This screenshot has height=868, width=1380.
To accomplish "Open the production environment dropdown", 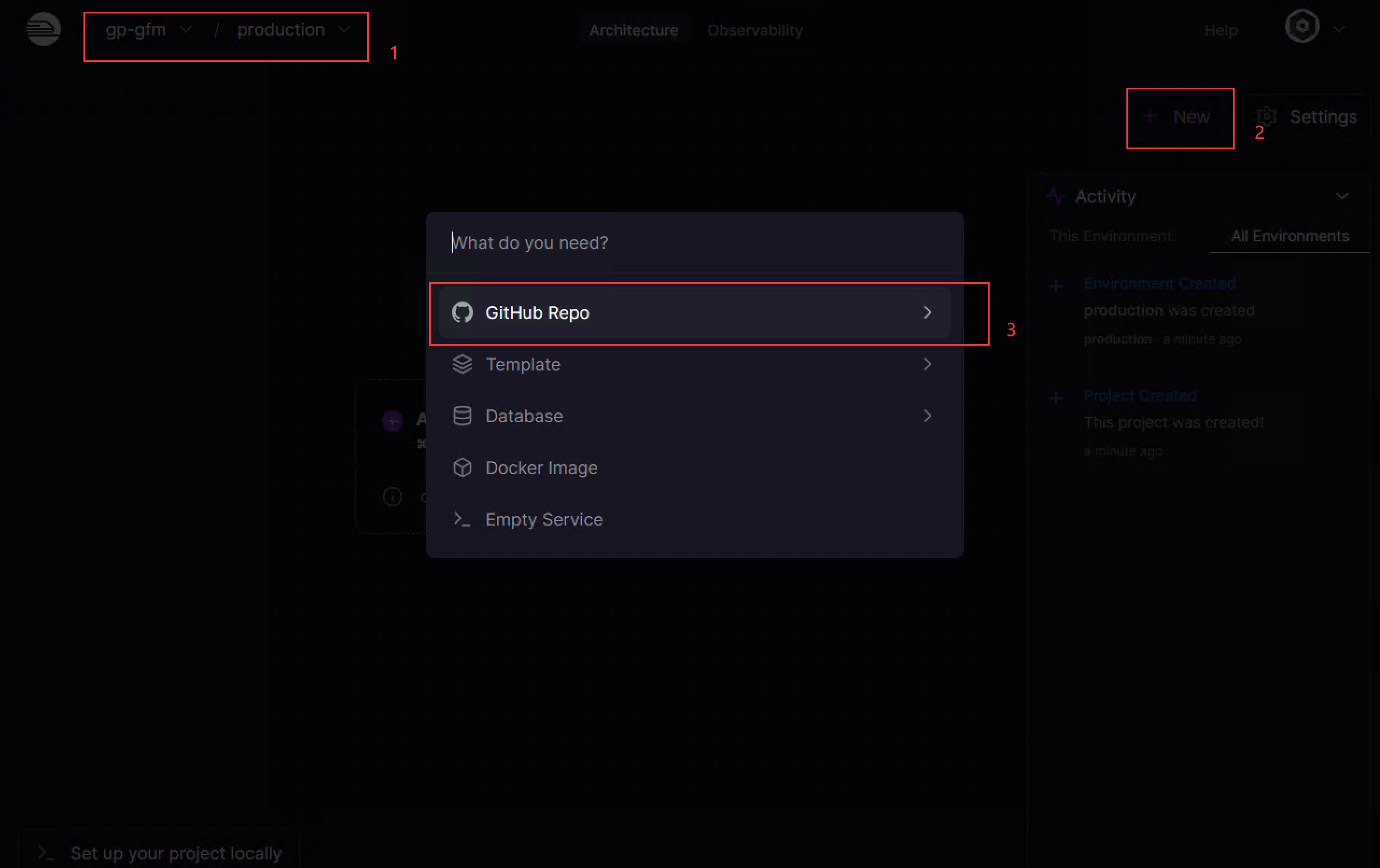I will tap(293, 30).
